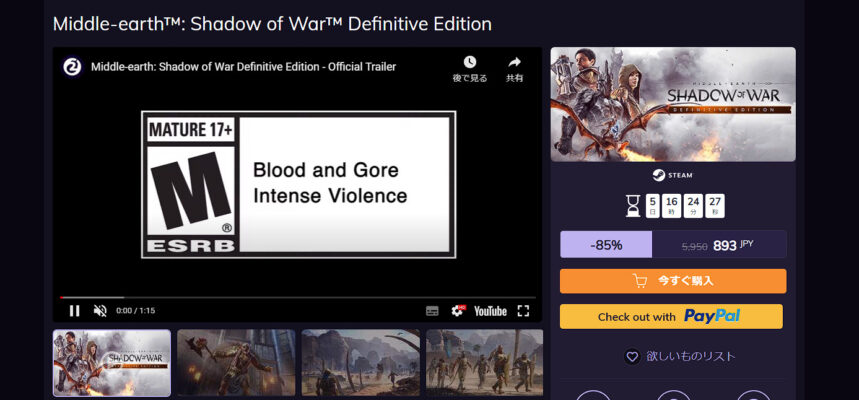Screen dimensions: 859x400
Task: Click the game cover banner image
Action: (x=673, y=104)
